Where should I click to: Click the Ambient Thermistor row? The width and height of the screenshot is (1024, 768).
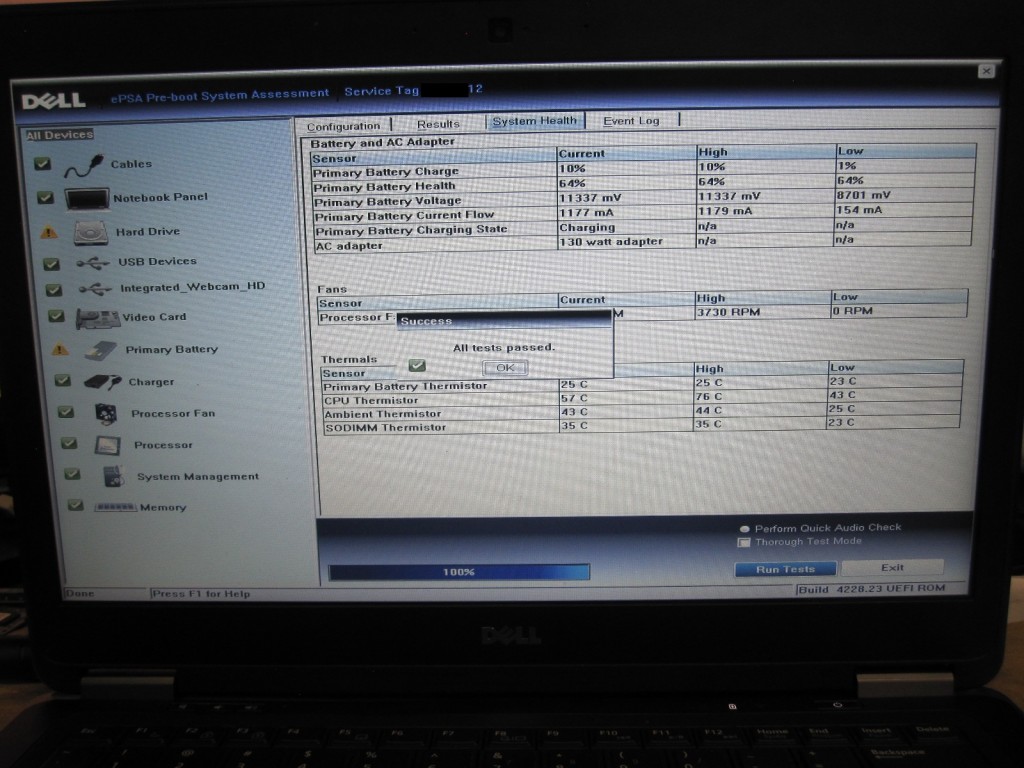[x=641, y=412]
